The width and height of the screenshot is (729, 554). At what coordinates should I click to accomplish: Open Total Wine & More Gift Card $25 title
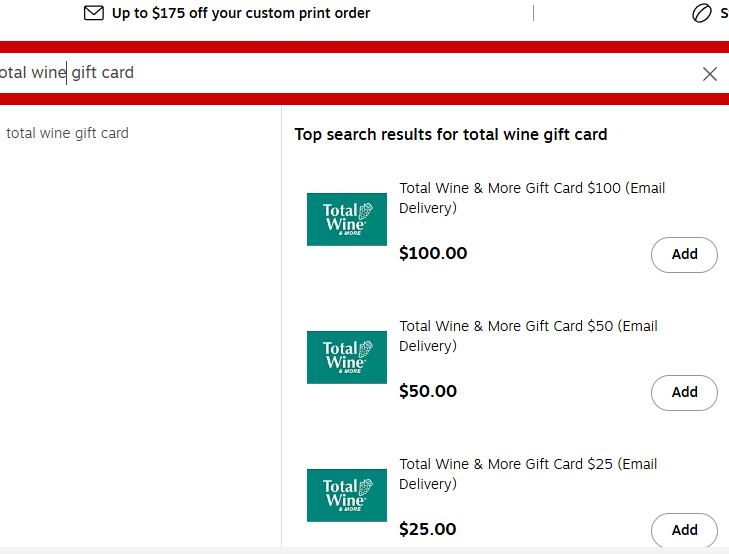tap(528, 474)
